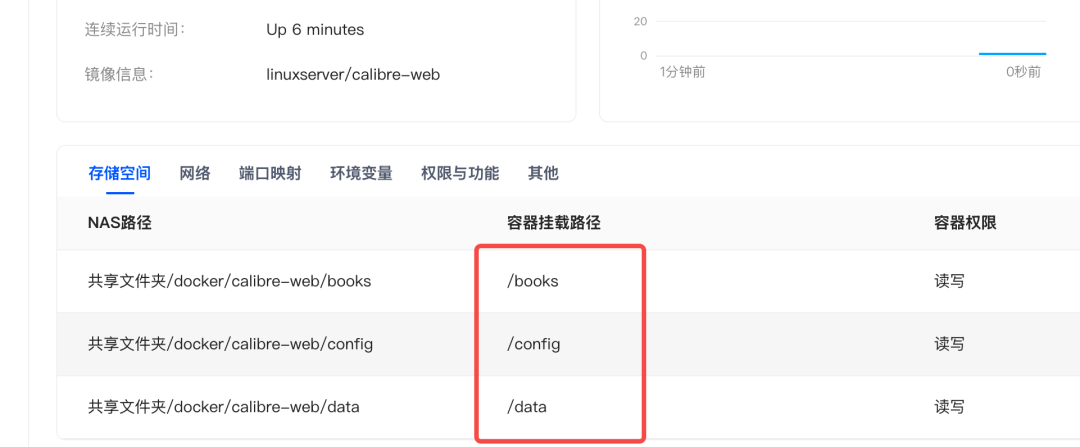Click 读写 permission in the /books row

click(x=949, y=281)
